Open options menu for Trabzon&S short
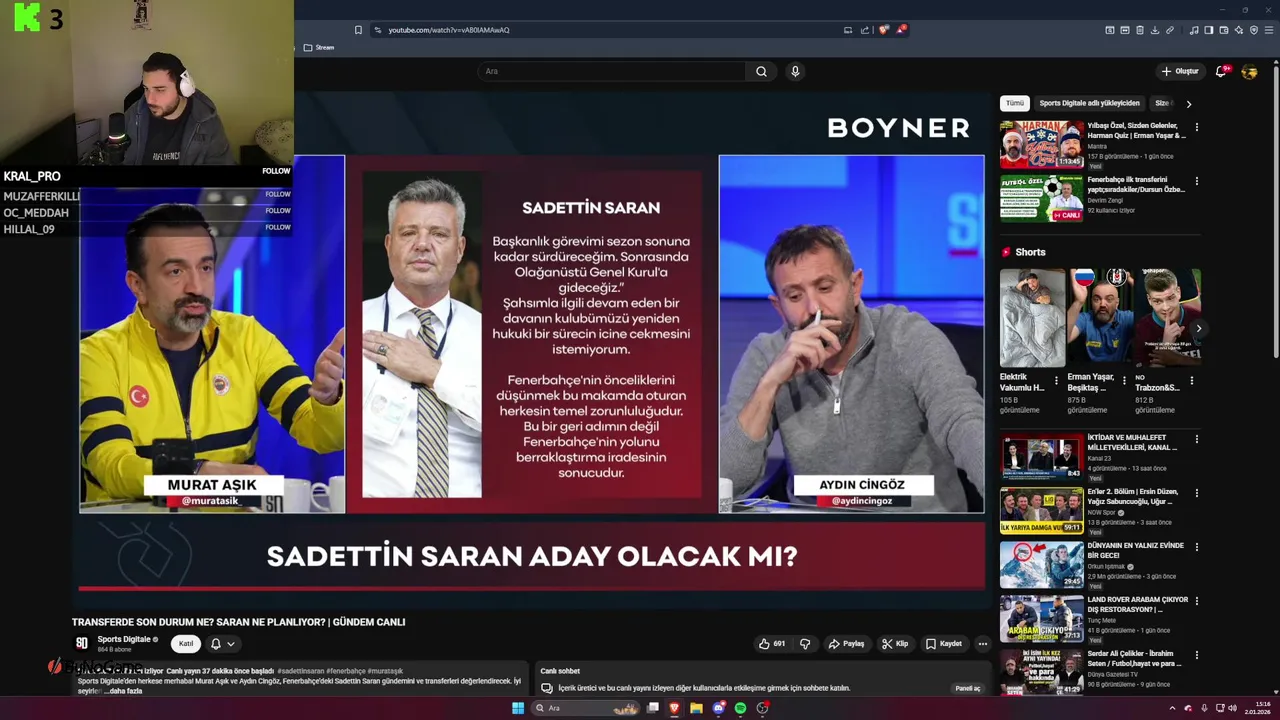Image resolution: width=1280 pixels, height=720 pixels. click(x=1191, y=380)
